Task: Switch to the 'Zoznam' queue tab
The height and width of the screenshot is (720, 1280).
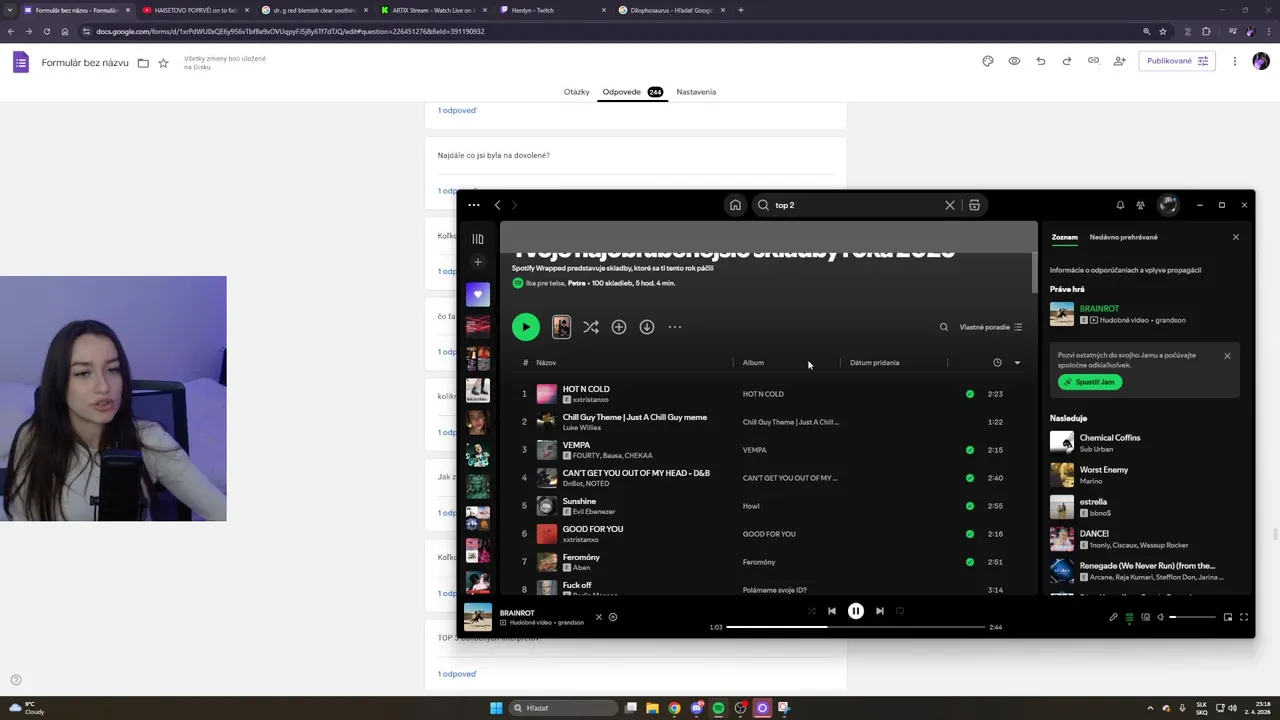Action: (1064, 237)
